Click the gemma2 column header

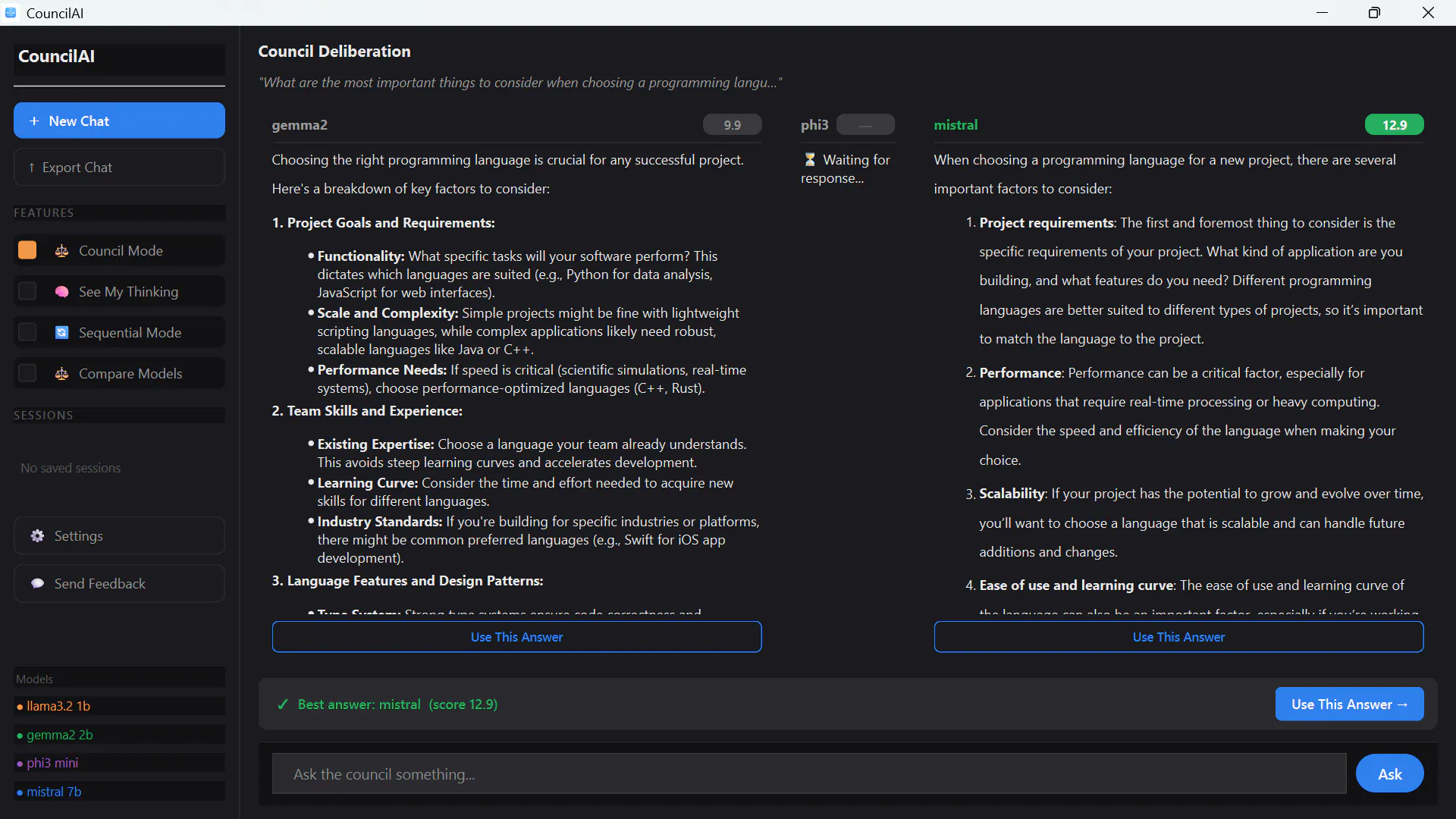[300, 125]
